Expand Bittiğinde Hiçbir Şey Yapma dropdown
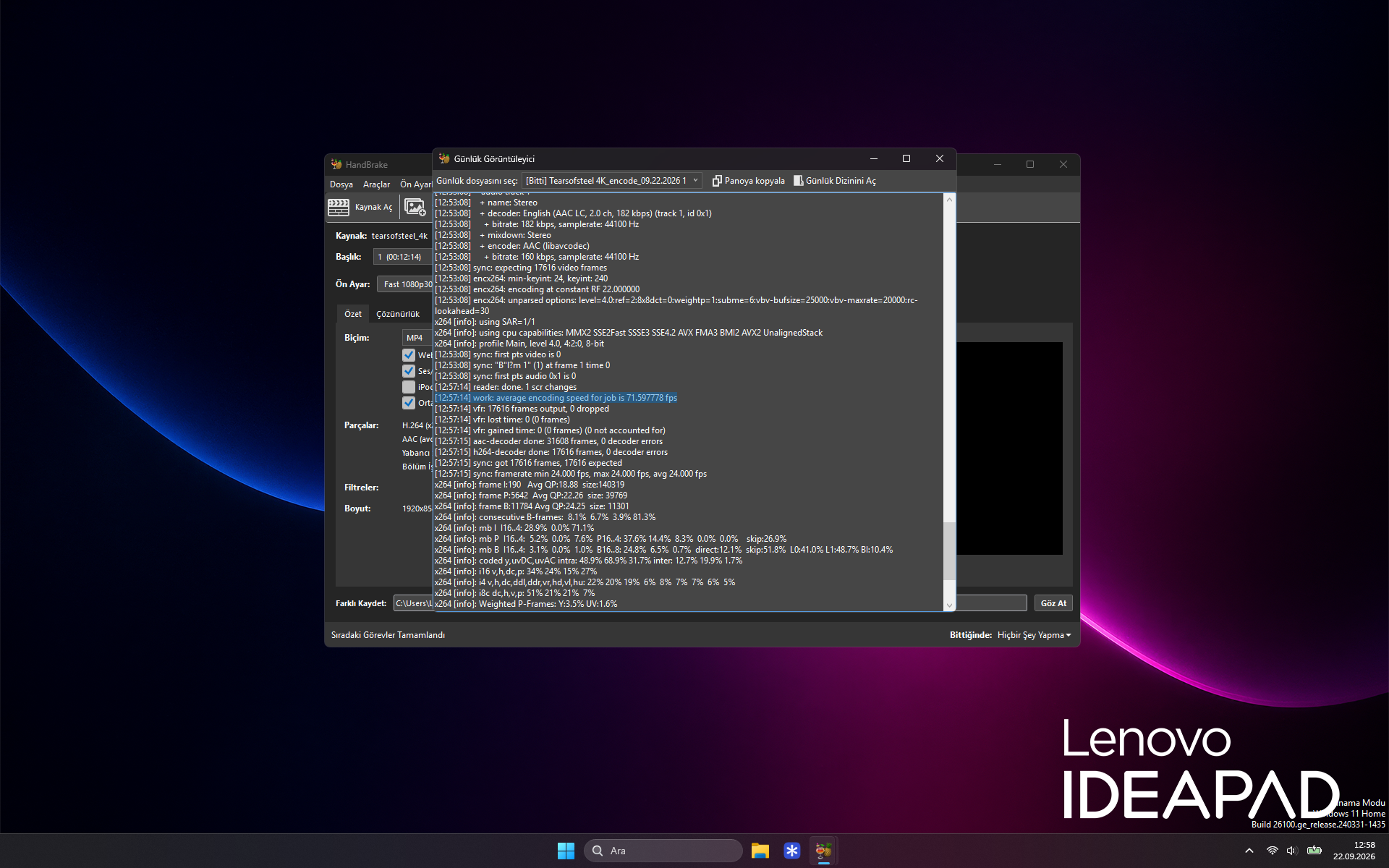Screen dimensions: 1389x868 click(1034, 635)
